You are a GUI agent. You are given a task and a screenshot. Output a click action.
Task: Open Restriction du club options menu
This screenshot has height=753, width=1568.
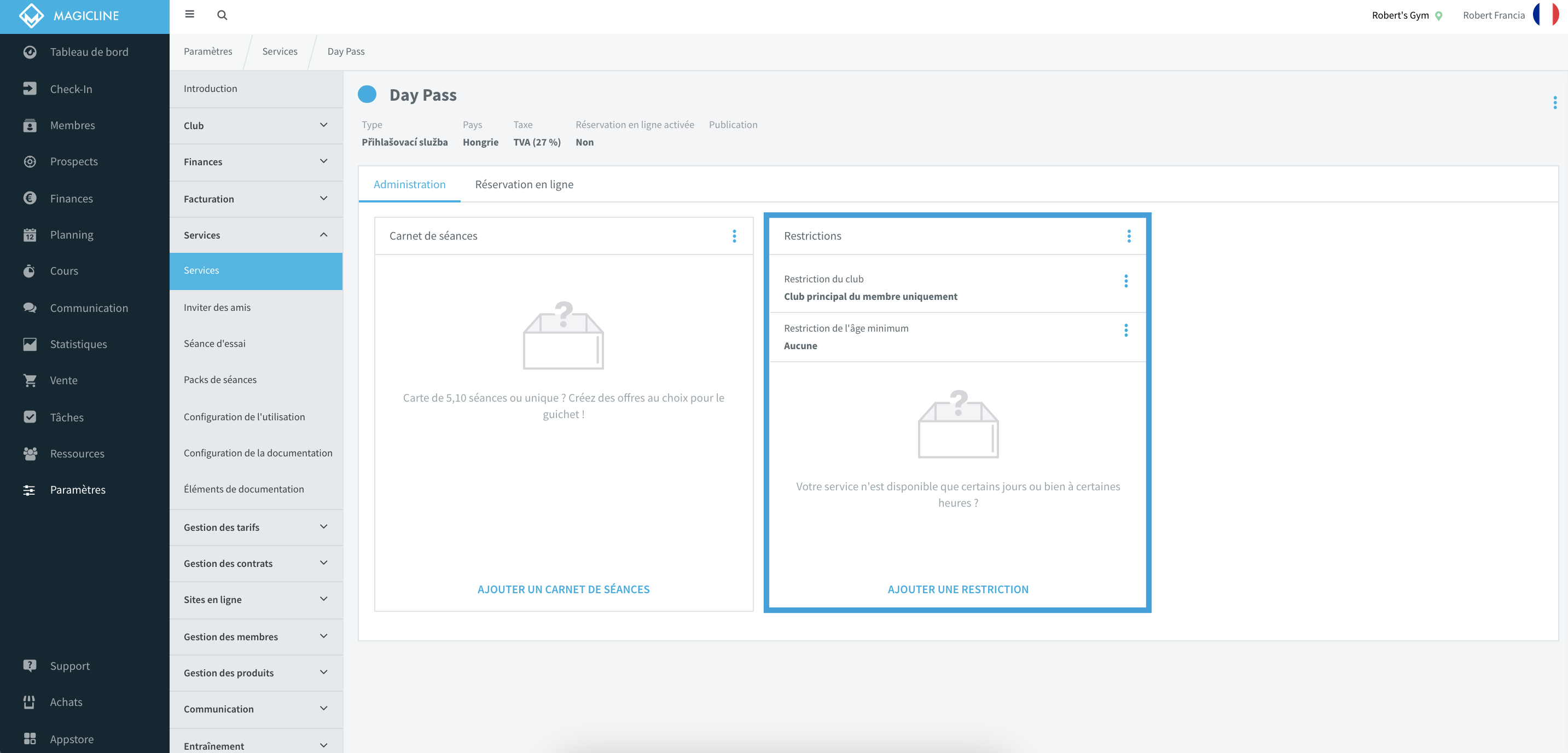pos(1125,281)
